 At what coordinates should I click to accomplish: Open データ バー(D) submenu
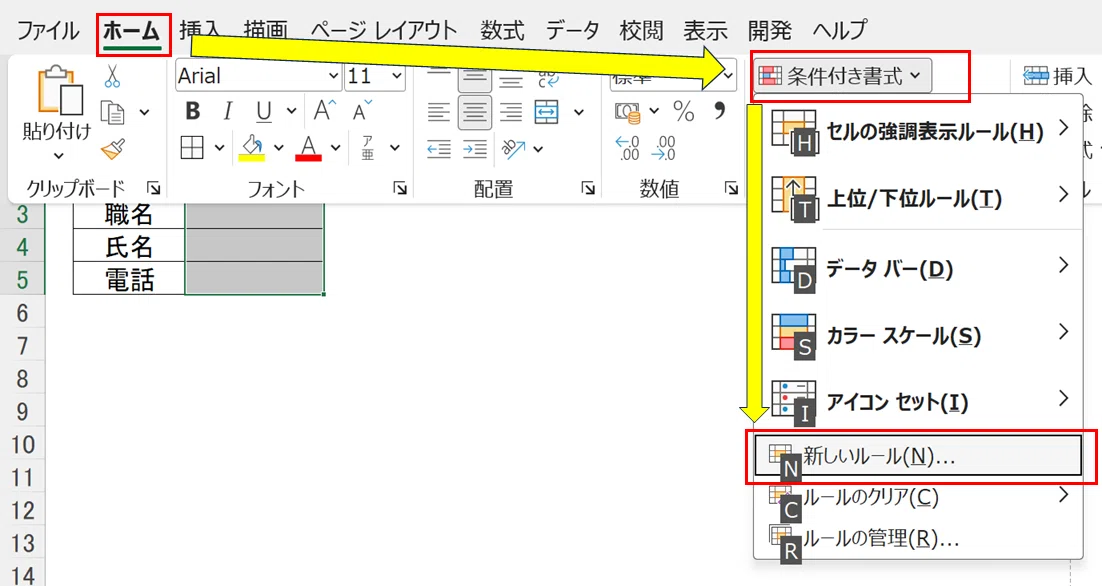tap(918, 268)
